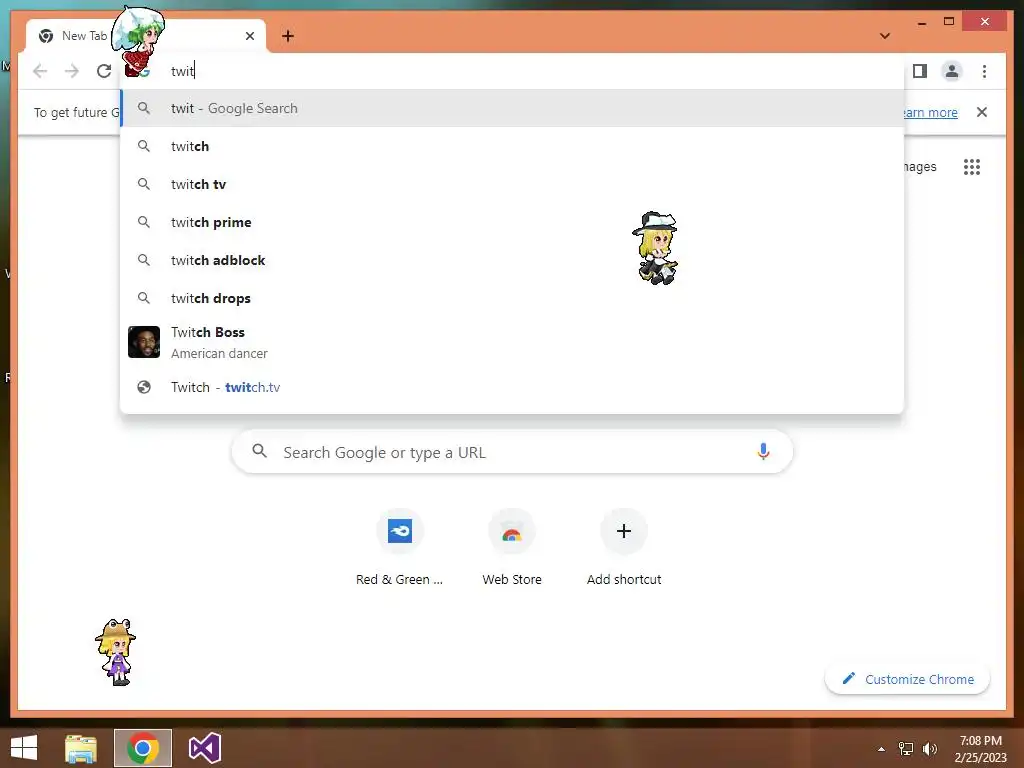Image resolution: width=1024 pixels, height=768 pixels.
Task: Start voice search with the microphone icon
Action: click(x=763, y=452)
